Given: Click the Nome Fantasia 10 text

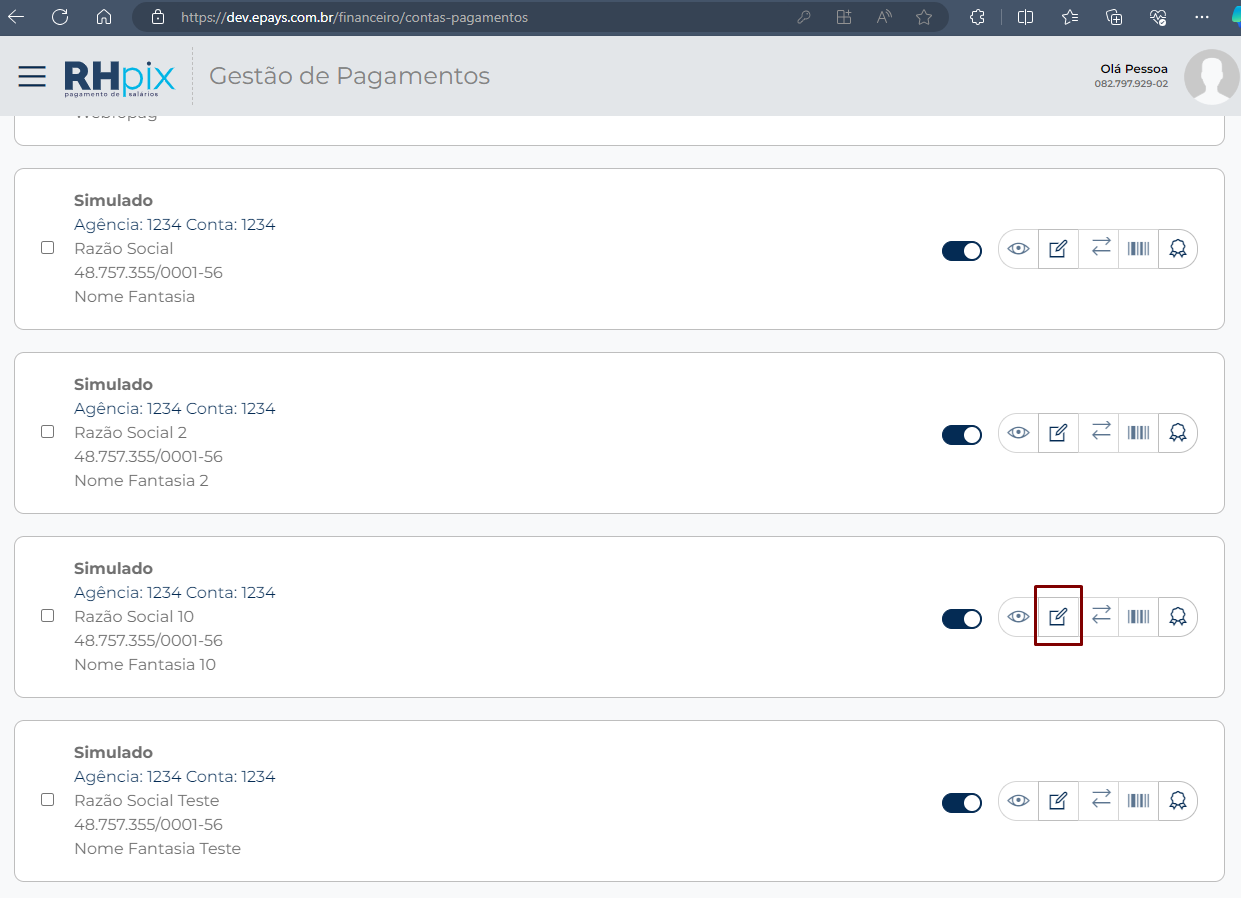Looking at the screenshot, I should [145, 664].
